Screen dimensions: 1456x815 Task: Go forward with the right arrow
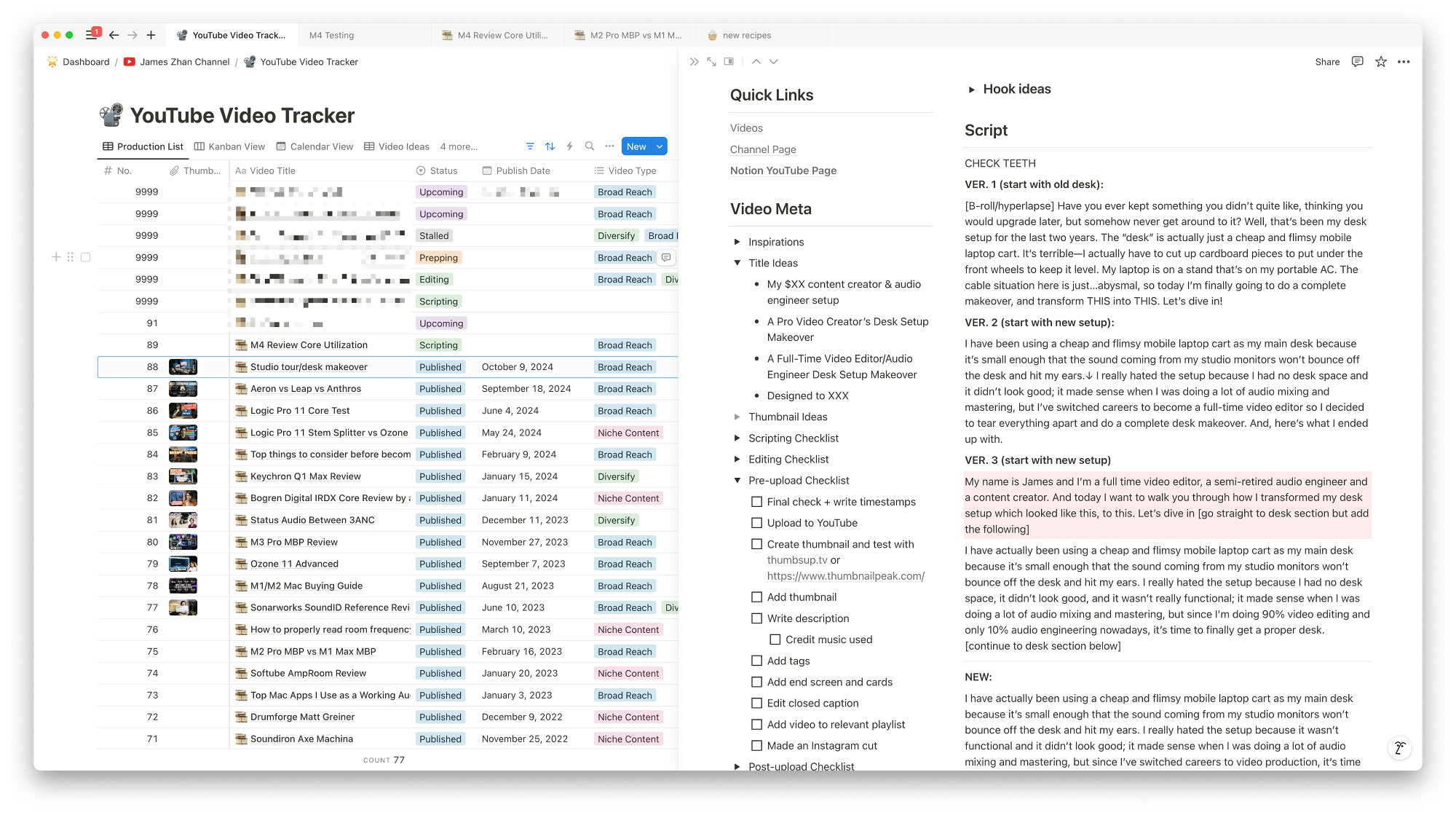(132, 35)
